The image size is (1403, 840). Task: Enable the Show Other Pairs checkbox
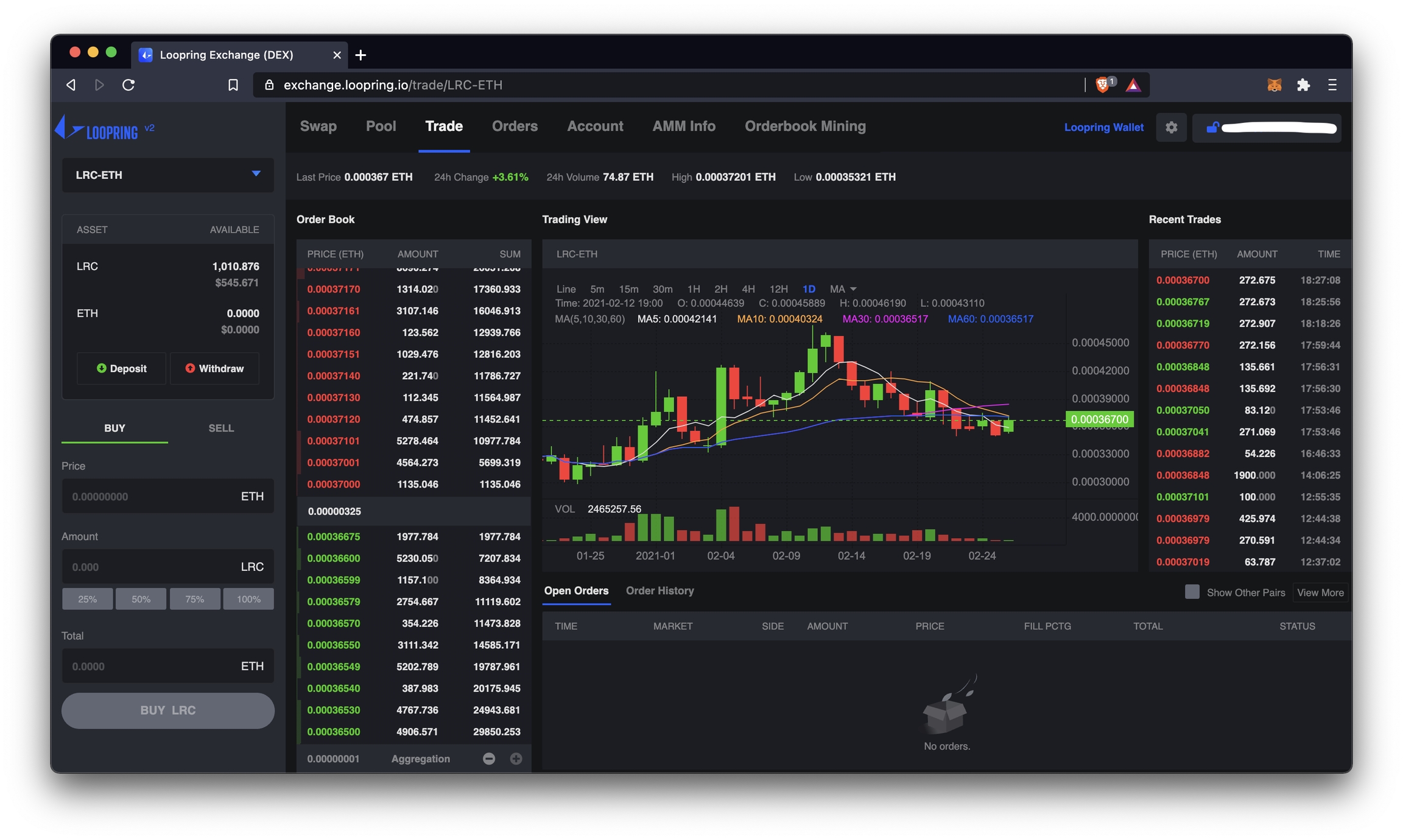(x=1192, y=592)
